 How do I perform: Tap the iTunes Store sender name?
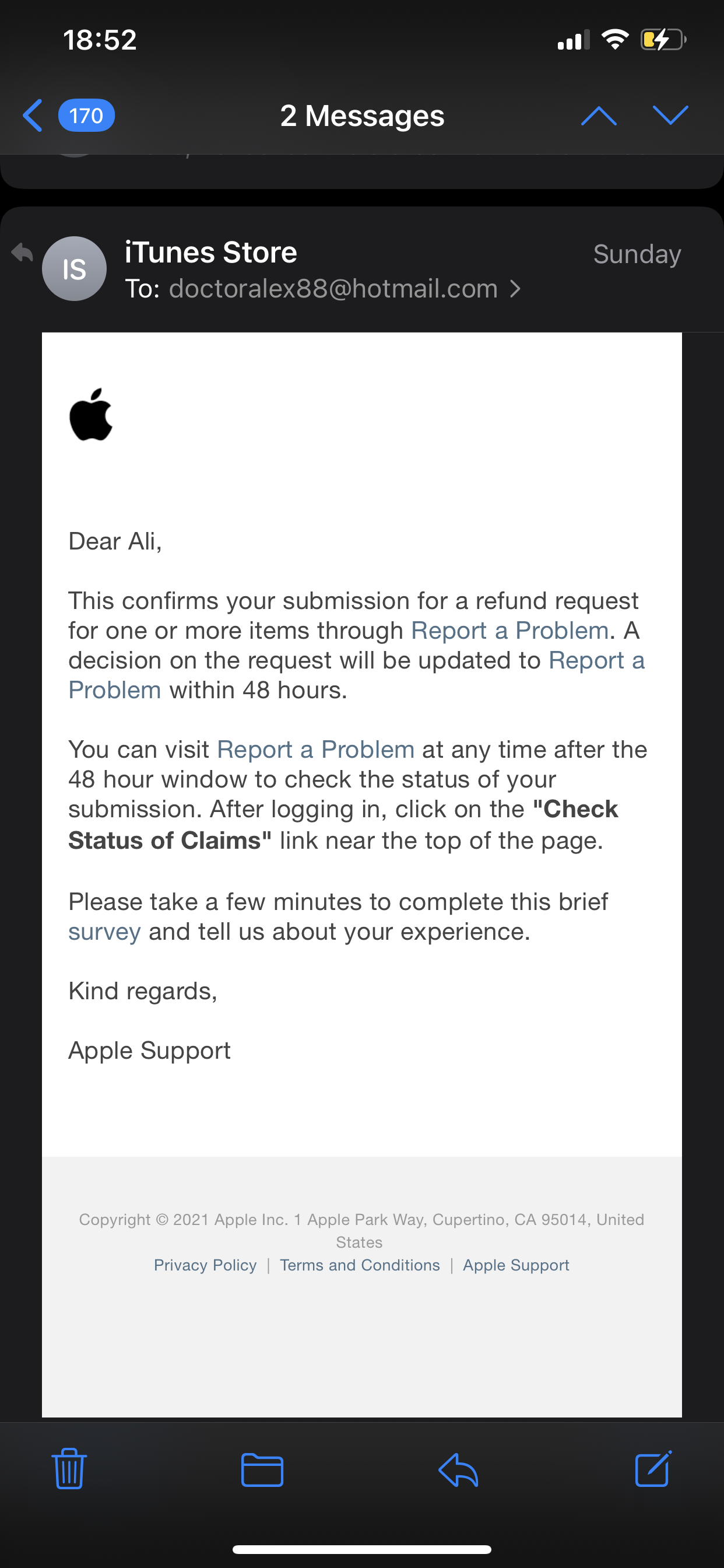[210, 253]
